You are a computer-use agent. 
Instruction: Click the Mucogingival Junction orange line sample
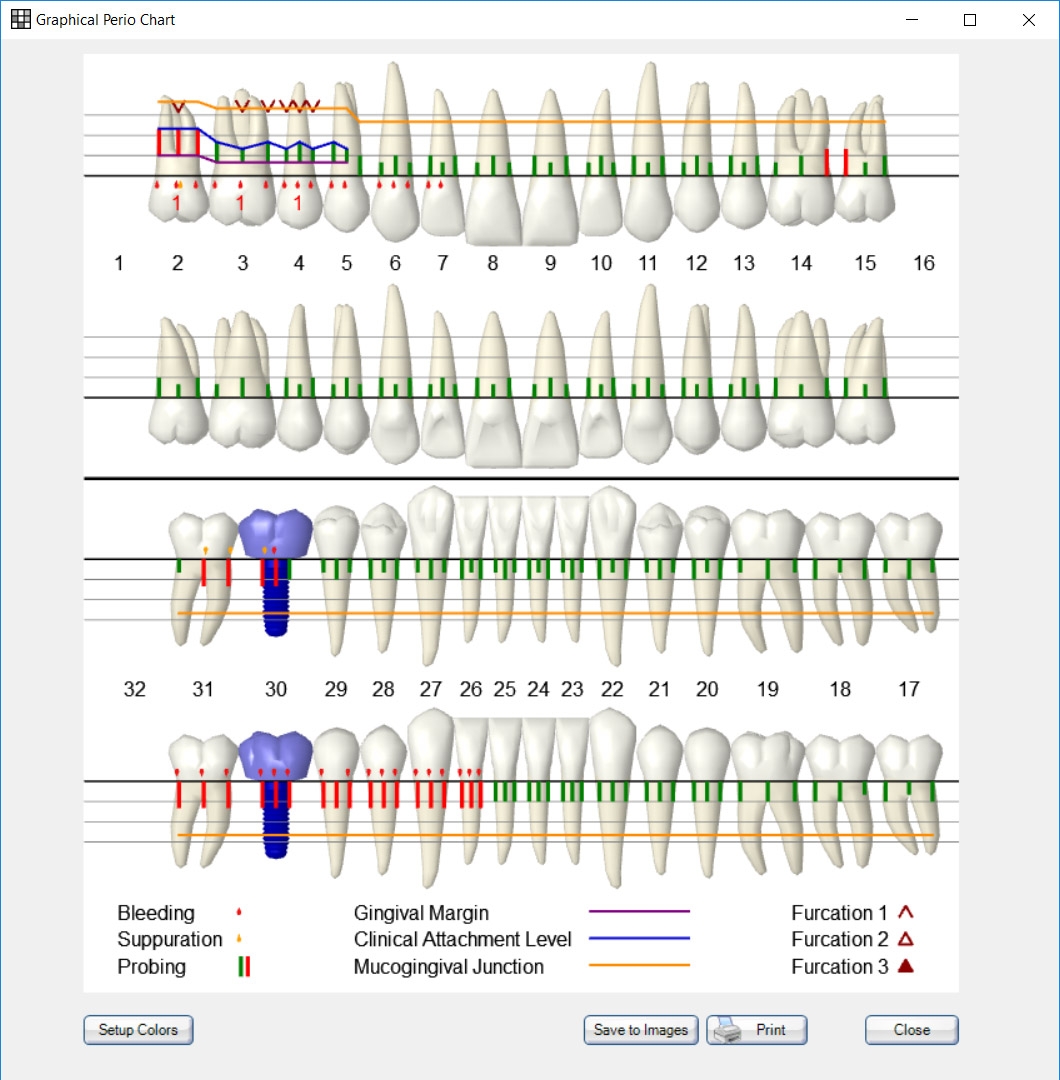[640, 967]
